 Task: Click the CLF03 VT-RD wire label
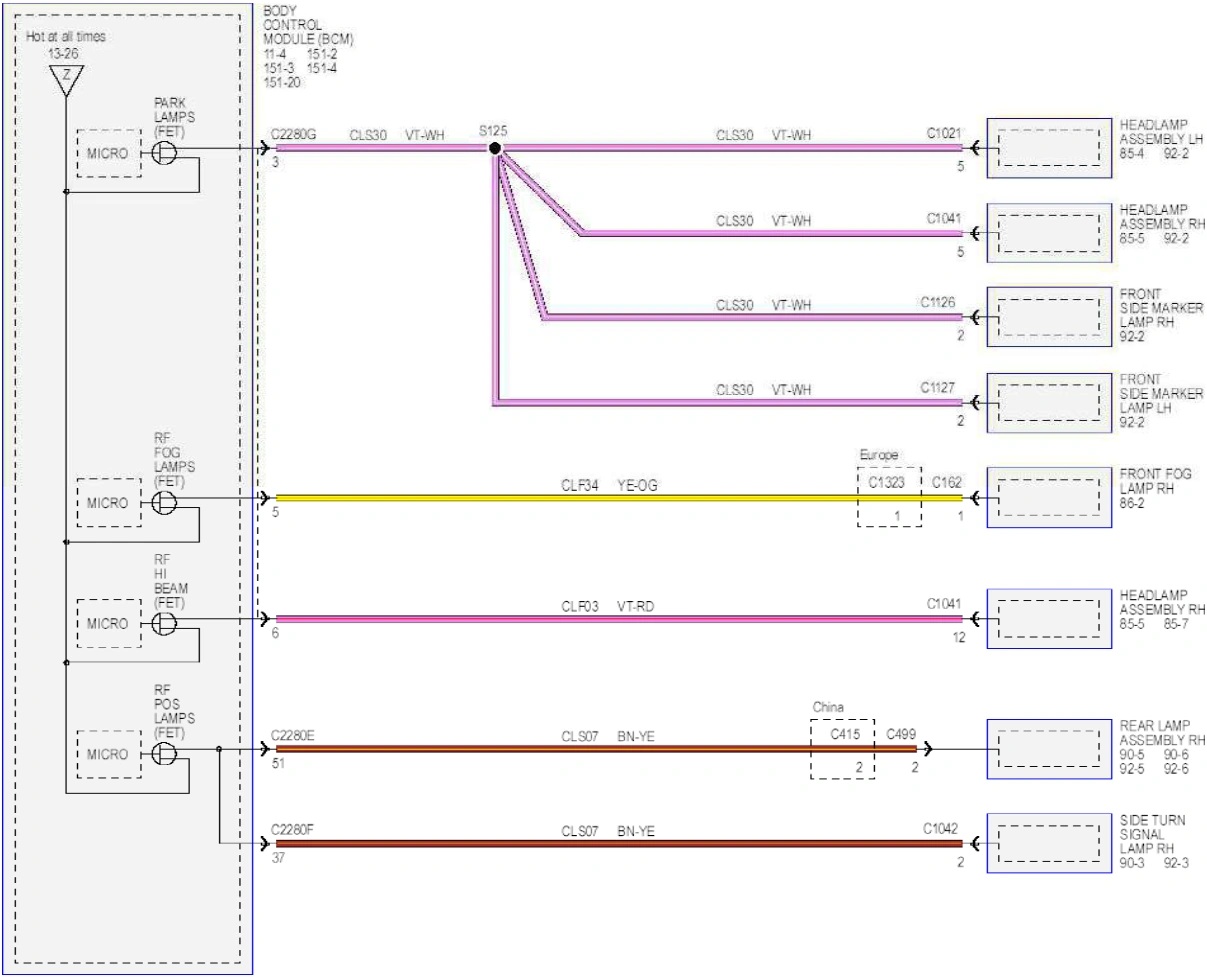point(608,606)
